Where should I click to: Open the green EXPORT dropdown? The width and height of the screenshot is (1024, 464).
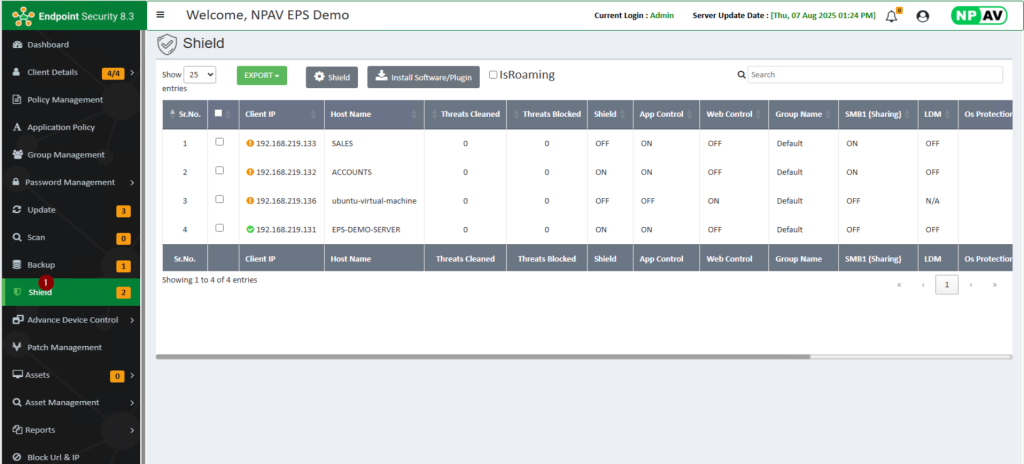pos(261,75)
